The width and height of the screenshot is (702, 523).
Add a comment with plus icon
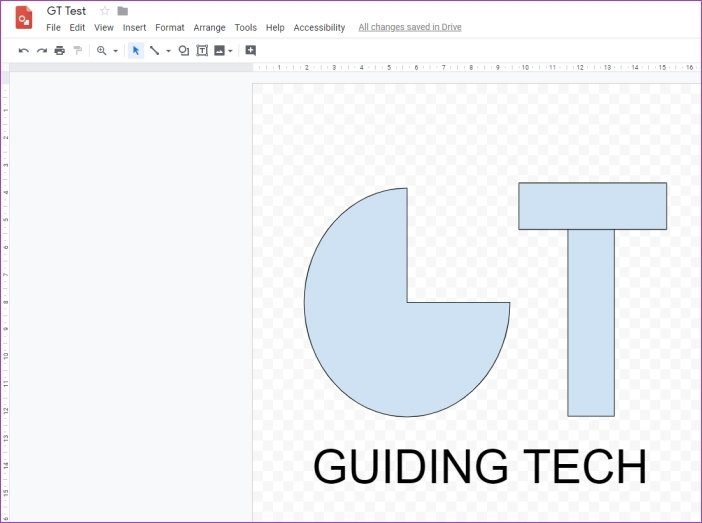(x=251, y=51)
